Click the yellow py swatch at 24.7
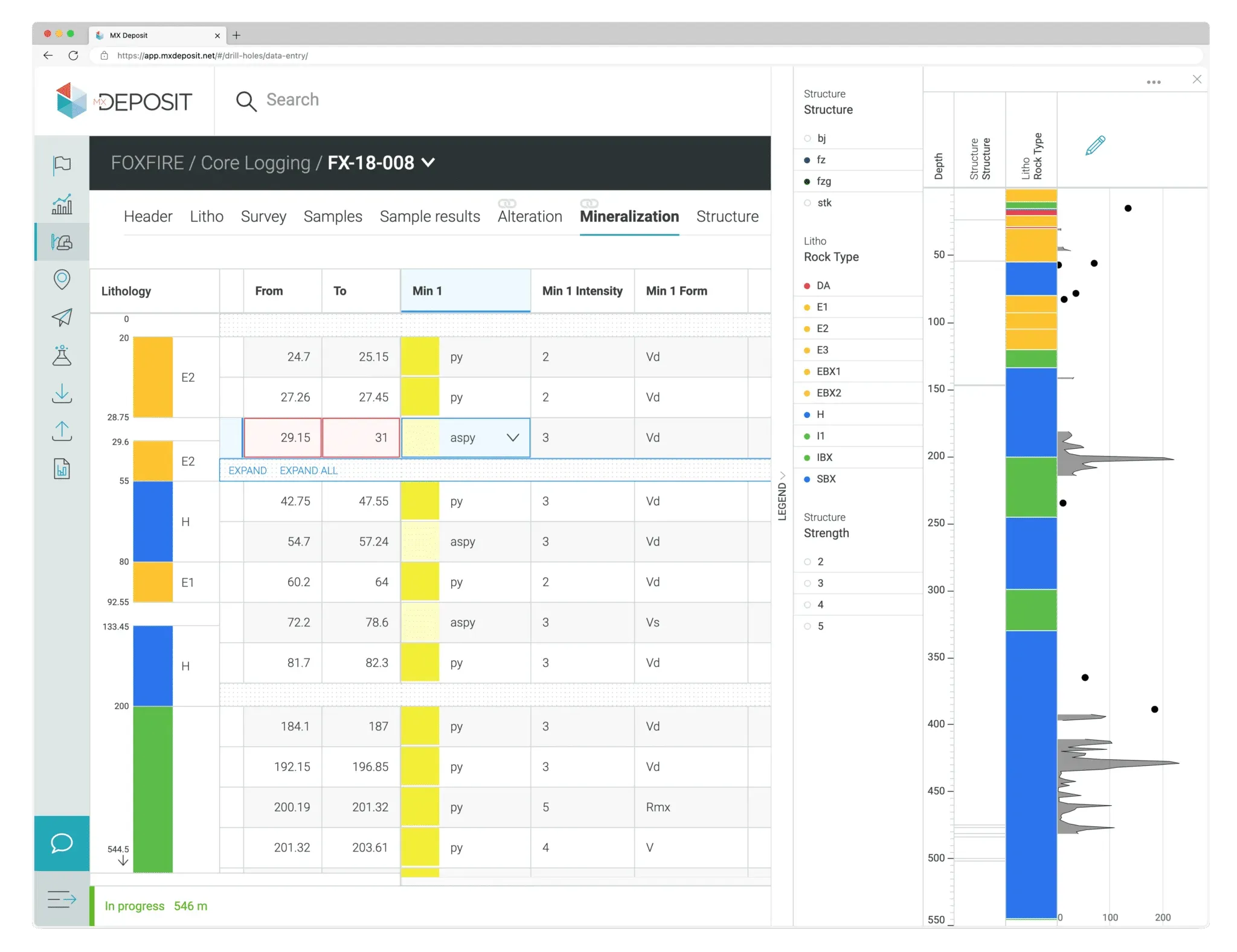Screen dimensions: 1237x952 coord(420,357)
